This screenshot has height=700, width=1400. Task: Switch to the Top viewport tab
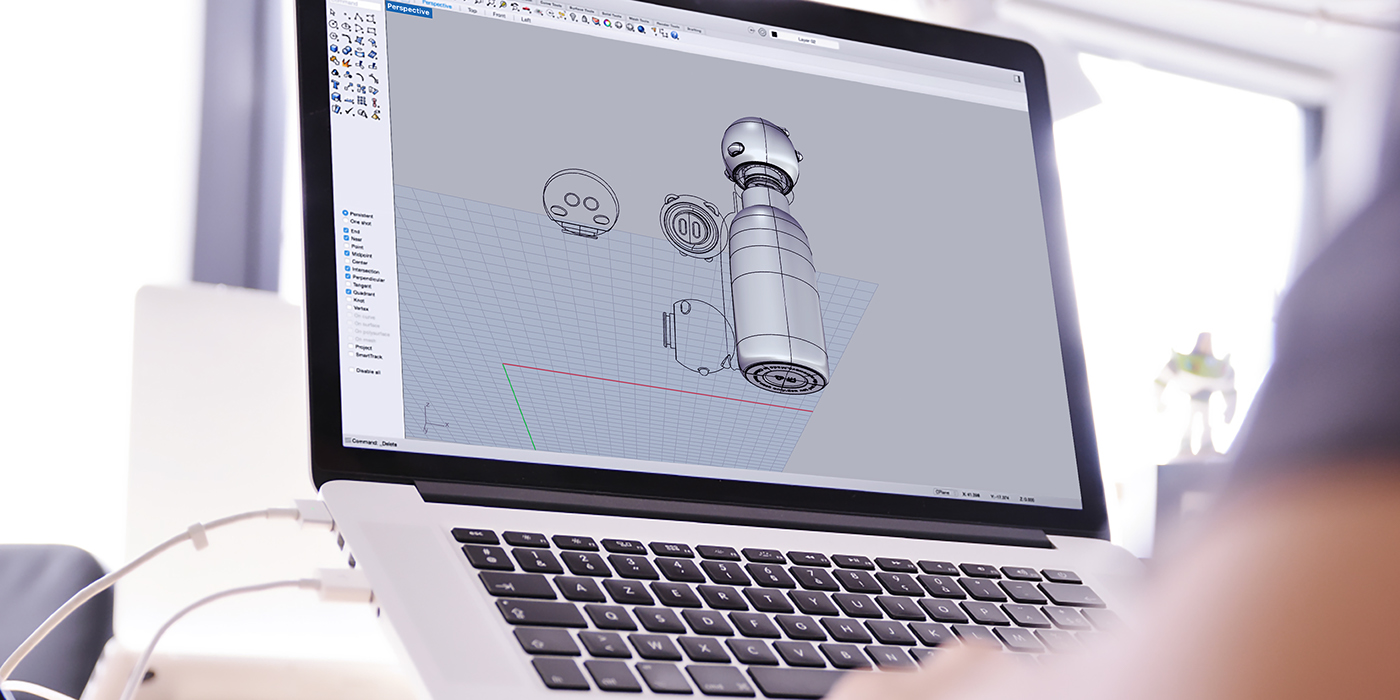click(472, 10)
